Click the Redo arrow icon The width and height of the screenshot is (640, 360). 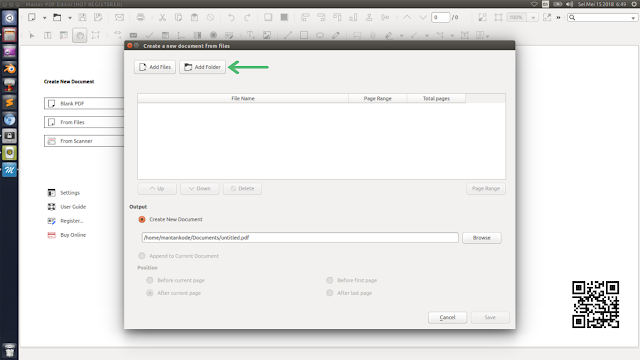247,17
